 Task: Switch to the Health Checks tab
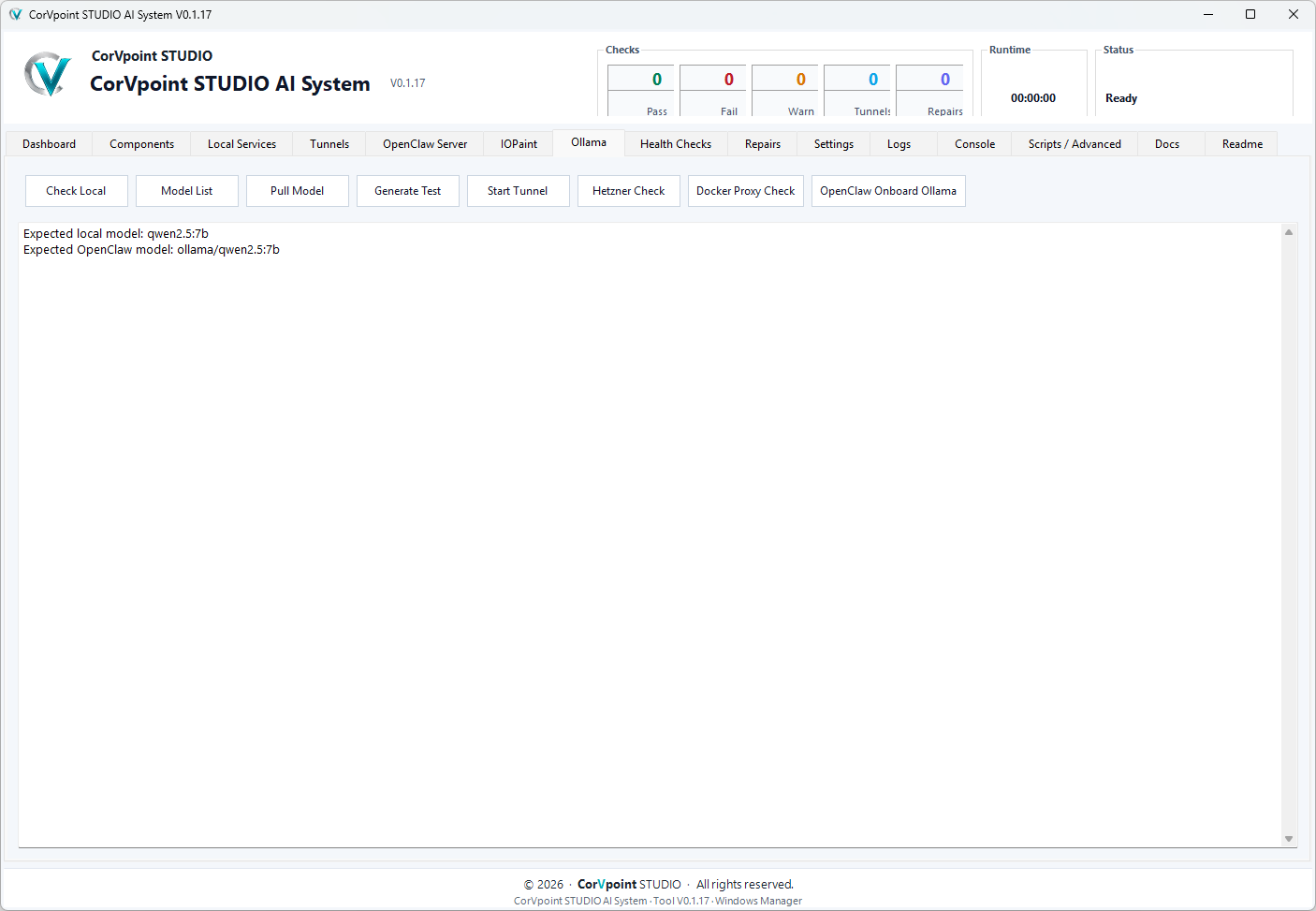(x=676, y=144)
